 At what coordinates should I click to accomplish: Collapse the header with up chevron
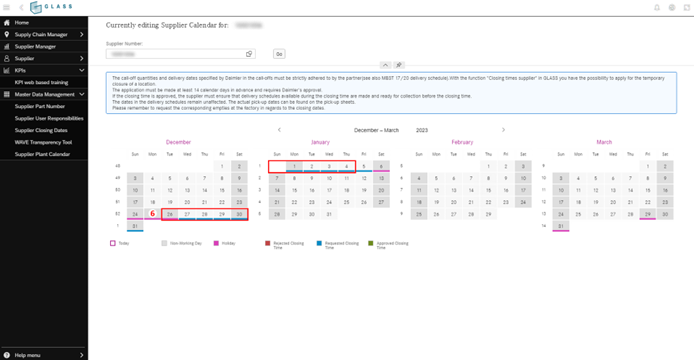[x=386, y=65]
